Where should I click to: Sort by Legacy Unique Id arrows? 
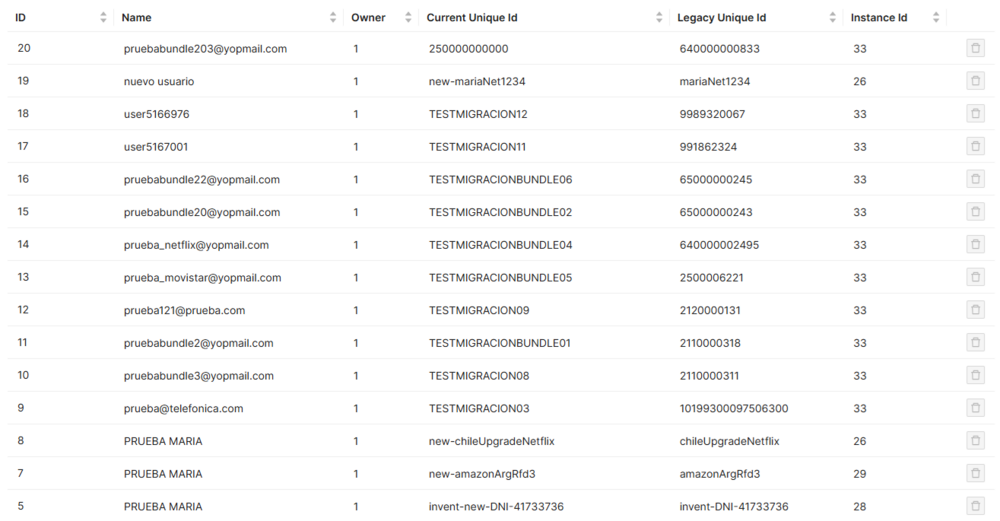pyautogui.click(x=833, y=18)
